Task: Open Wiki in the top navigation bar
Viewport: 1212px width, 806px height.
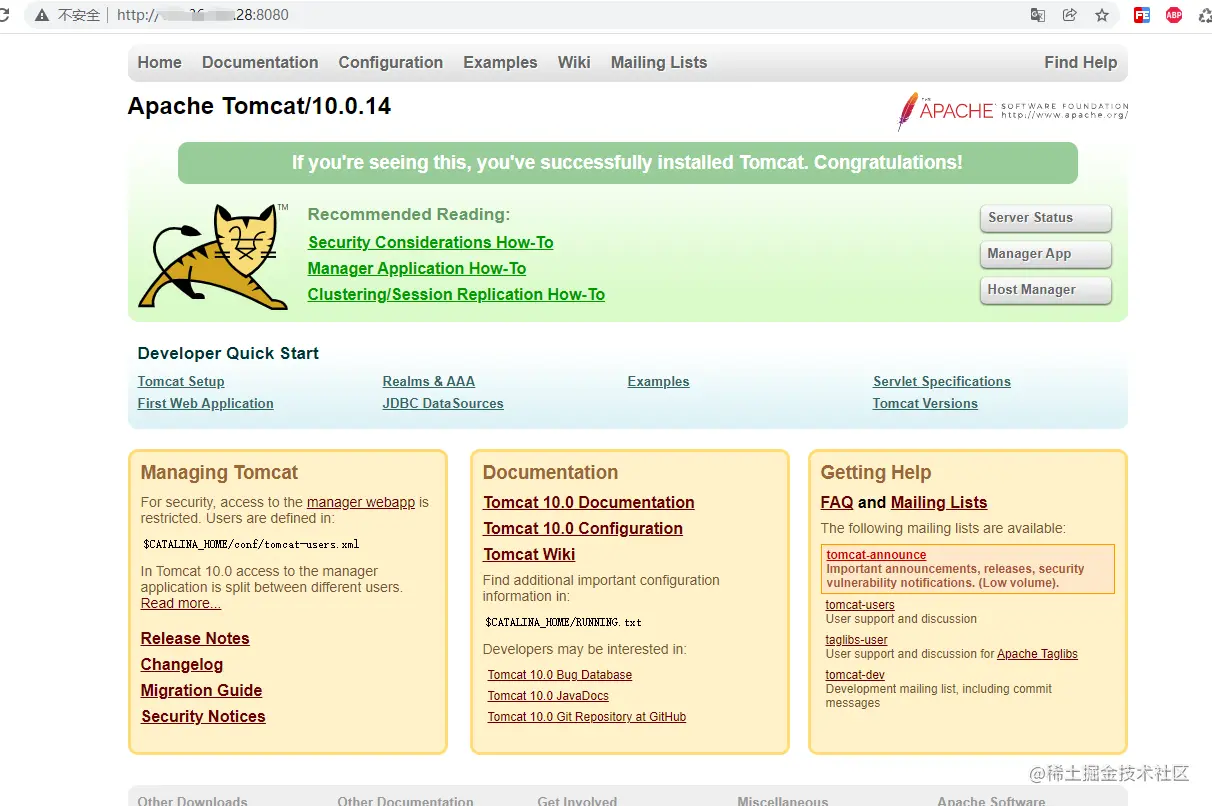Action: 574,62
